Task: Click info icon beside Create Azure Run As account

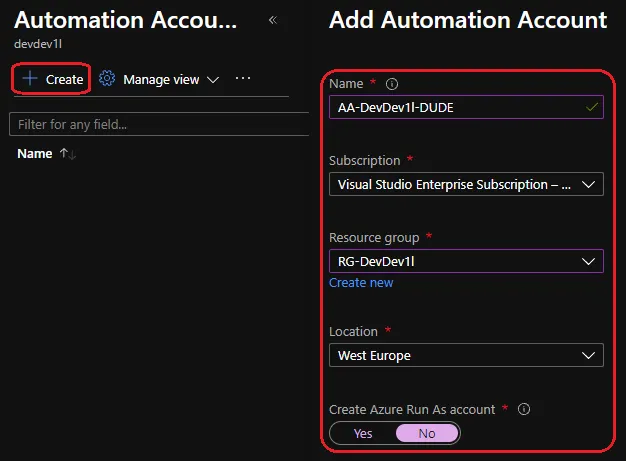Action: coord(524,409)
